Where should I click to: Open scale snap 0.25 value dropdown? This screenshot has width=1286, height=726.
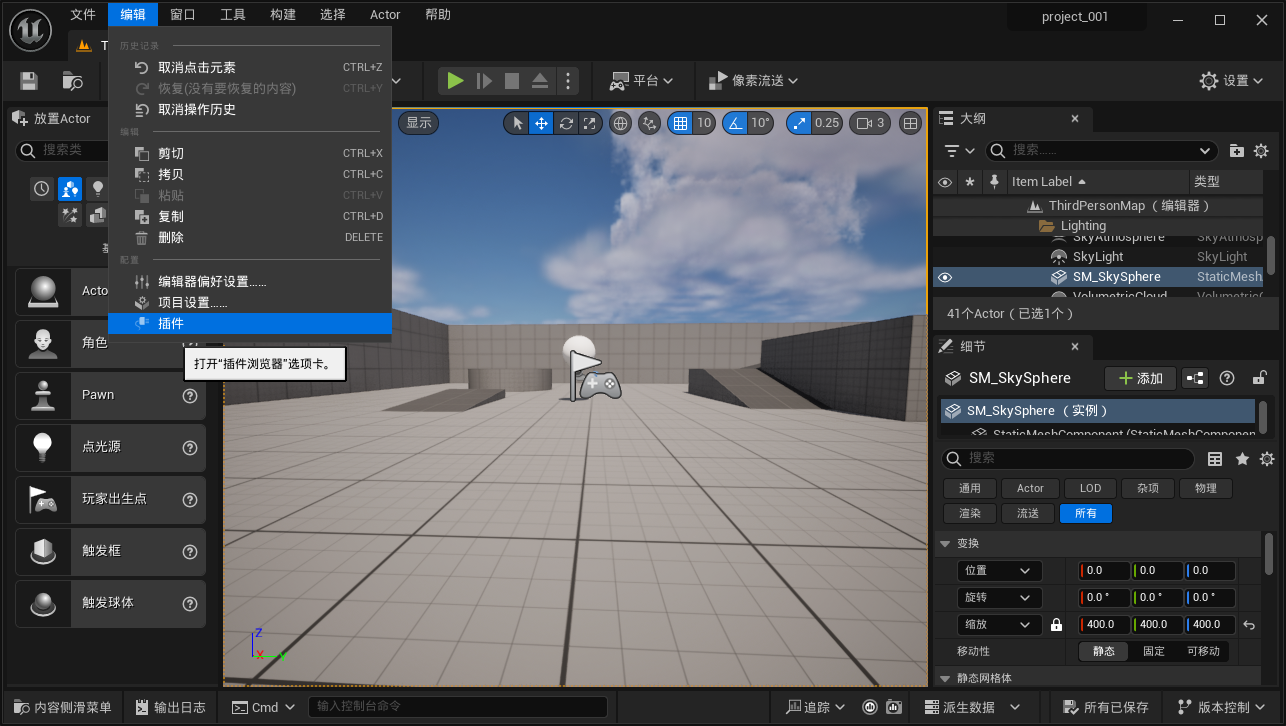point(827,123)
